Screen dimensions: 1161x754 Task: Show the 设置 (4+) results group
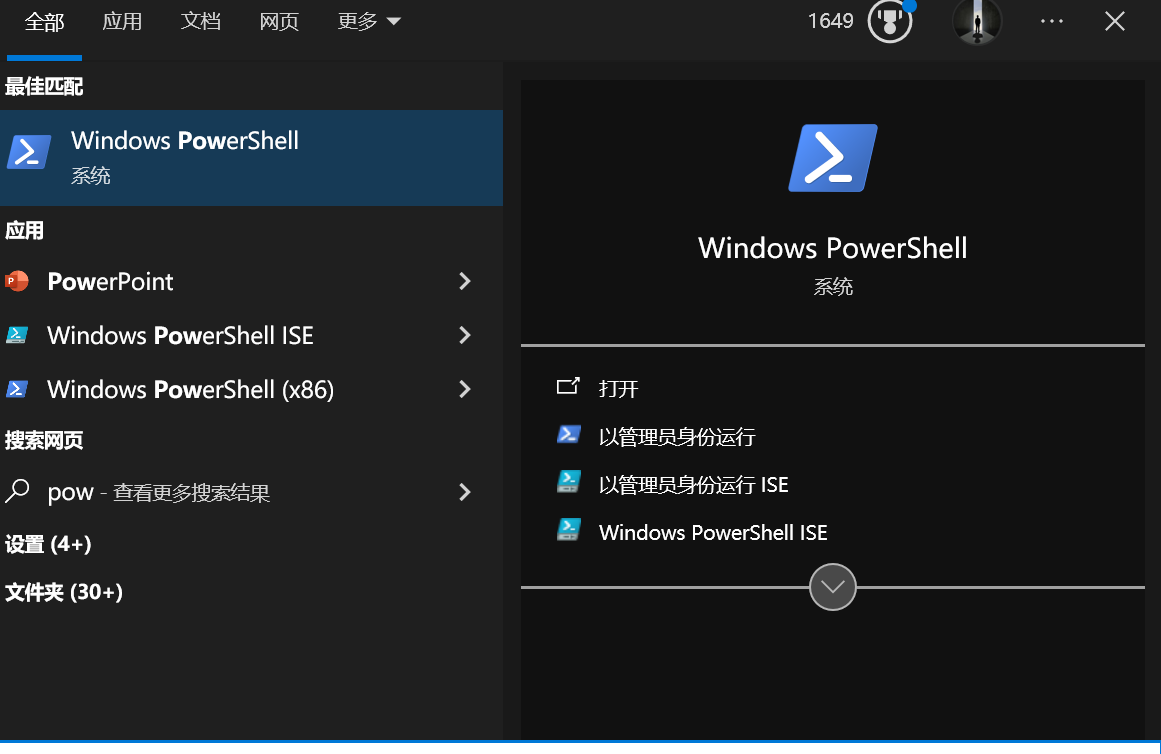point(48,544)
